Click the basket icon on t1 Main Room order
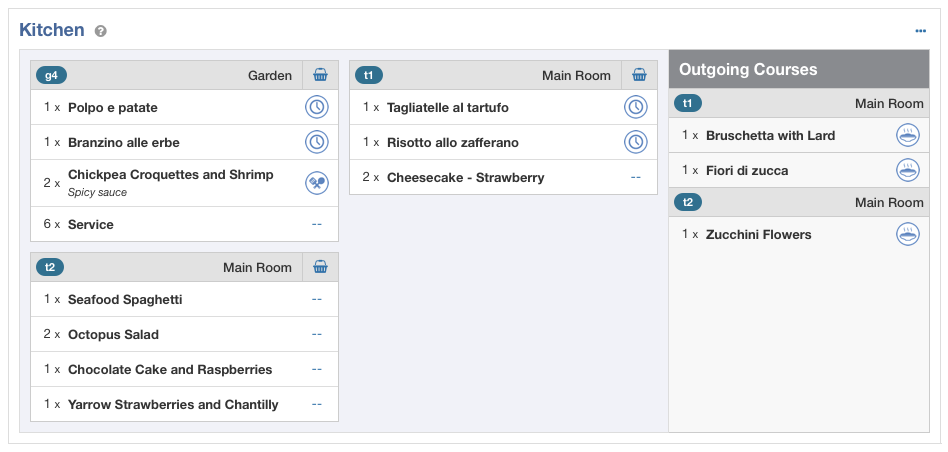948x452 pixels. [x=639, y=76]
